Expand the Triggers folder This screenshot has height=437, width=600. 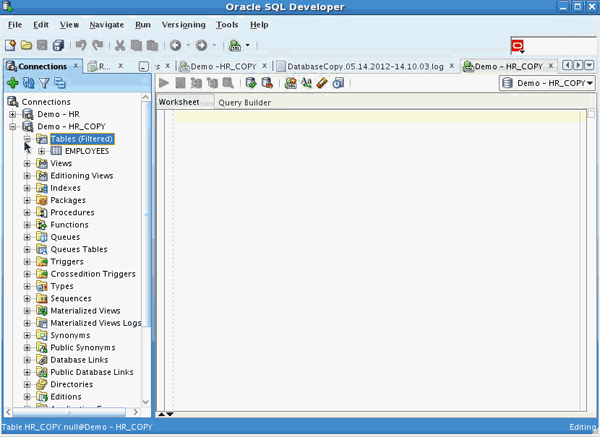click(x=27, y=262)
